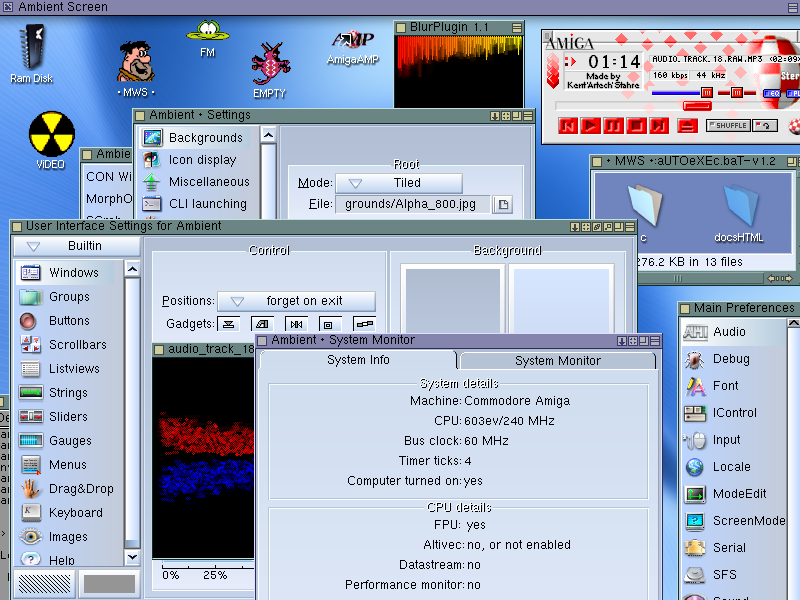Select Keyboard in User Interface Settings
The height and width of the screenshot is (600, 800).
point(69,512)
